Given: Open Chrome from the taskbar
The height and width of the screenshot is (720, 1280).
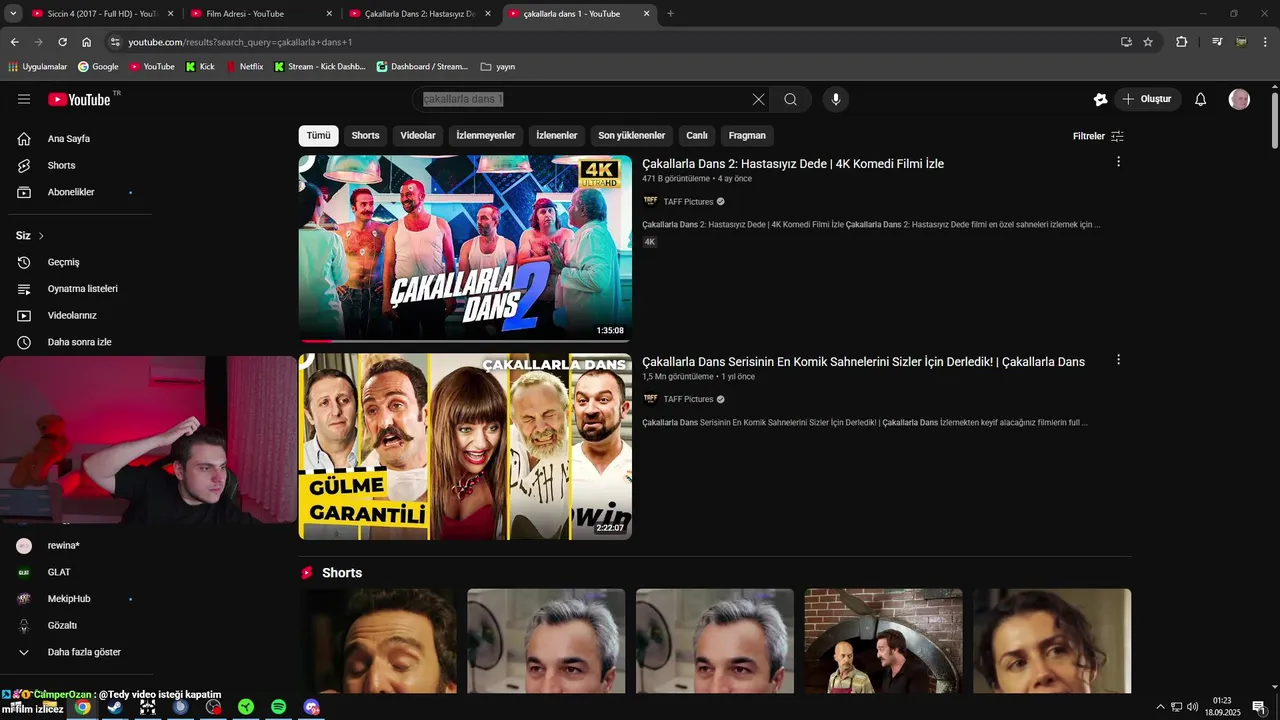Looking at the screenshot, I should tap(82, 707).
